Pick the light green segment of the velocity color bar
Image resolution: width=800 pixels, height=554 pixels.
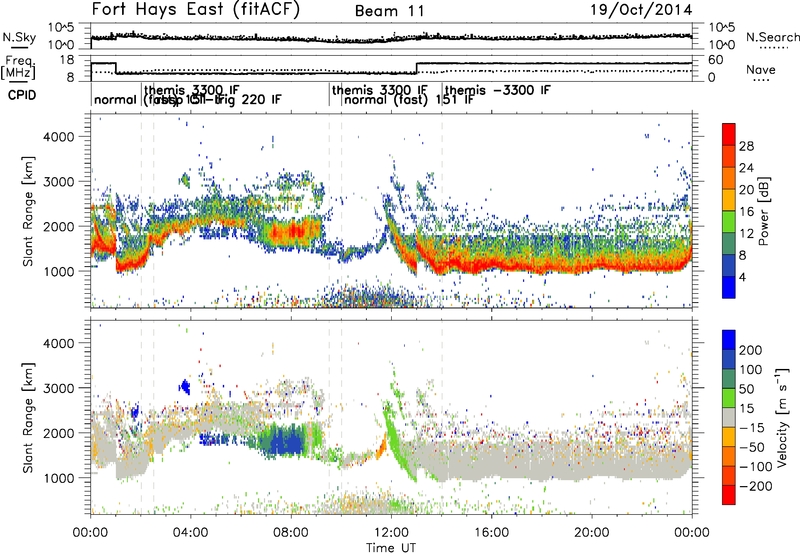729,398
